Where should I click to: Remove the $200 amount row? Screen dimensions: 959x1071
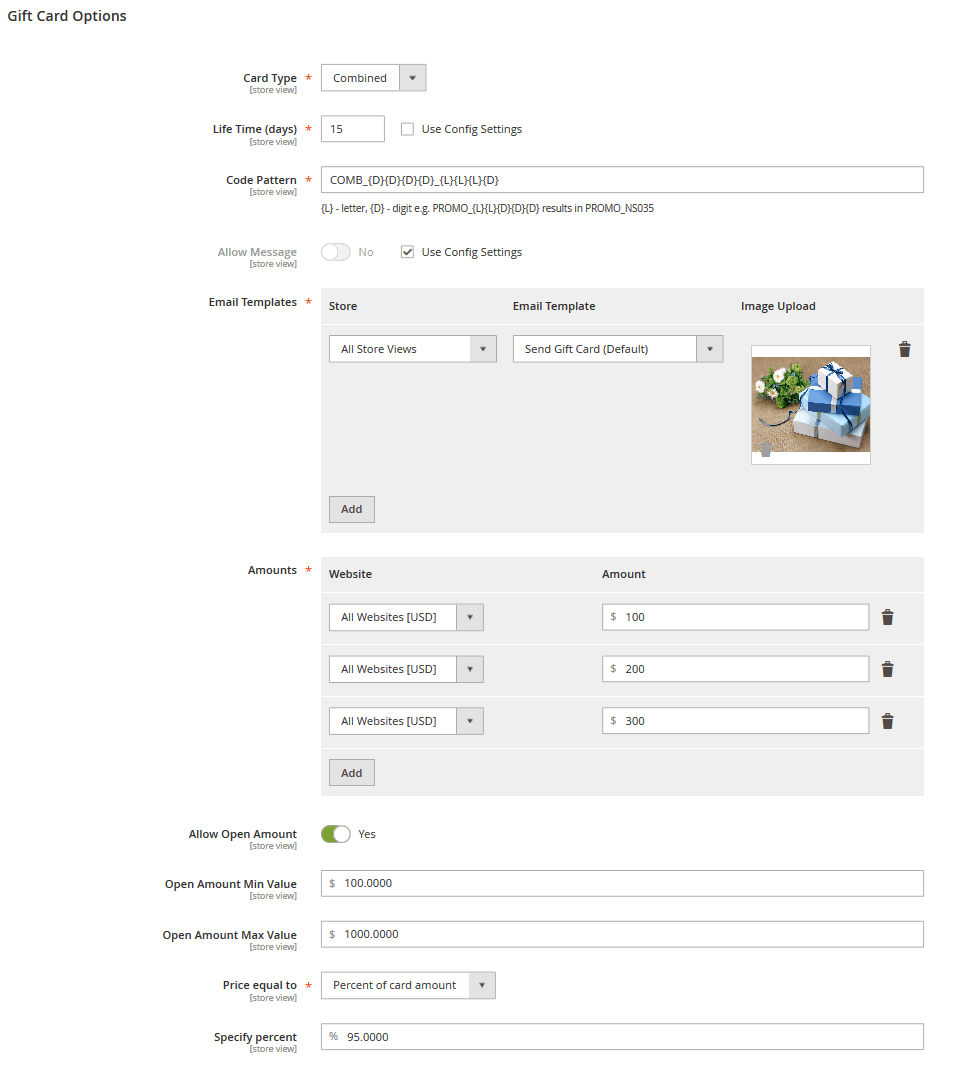[x=887, y=669]
